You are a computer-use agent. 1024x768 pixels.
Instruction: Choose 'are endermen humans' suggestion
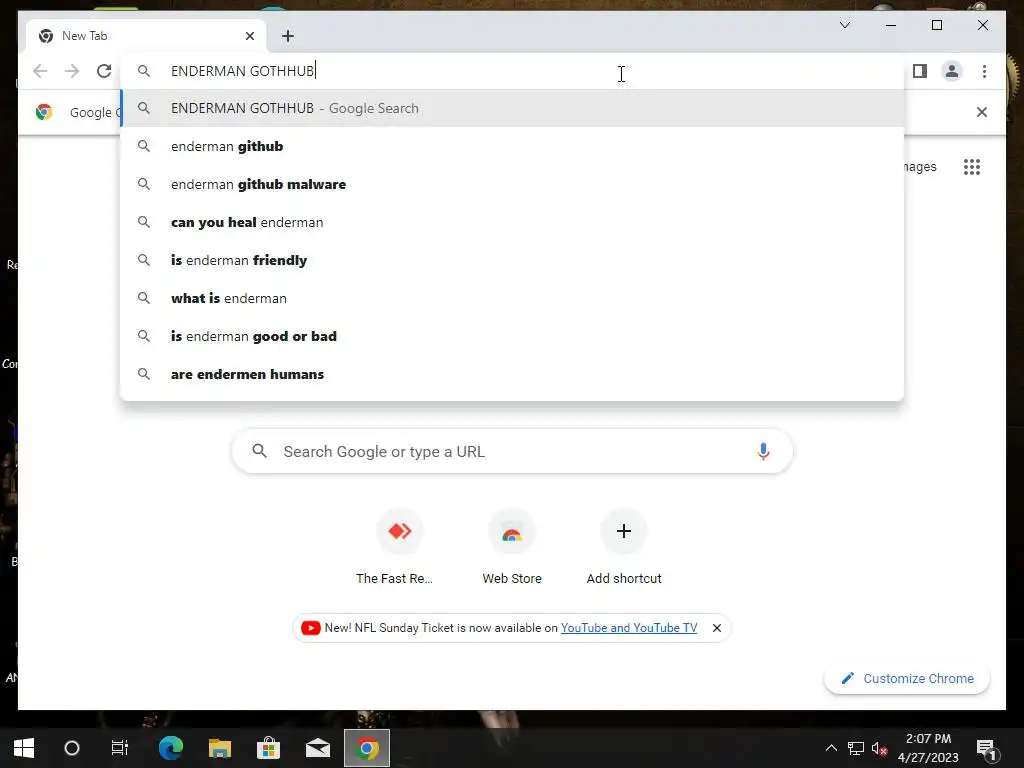click(513, 374)
